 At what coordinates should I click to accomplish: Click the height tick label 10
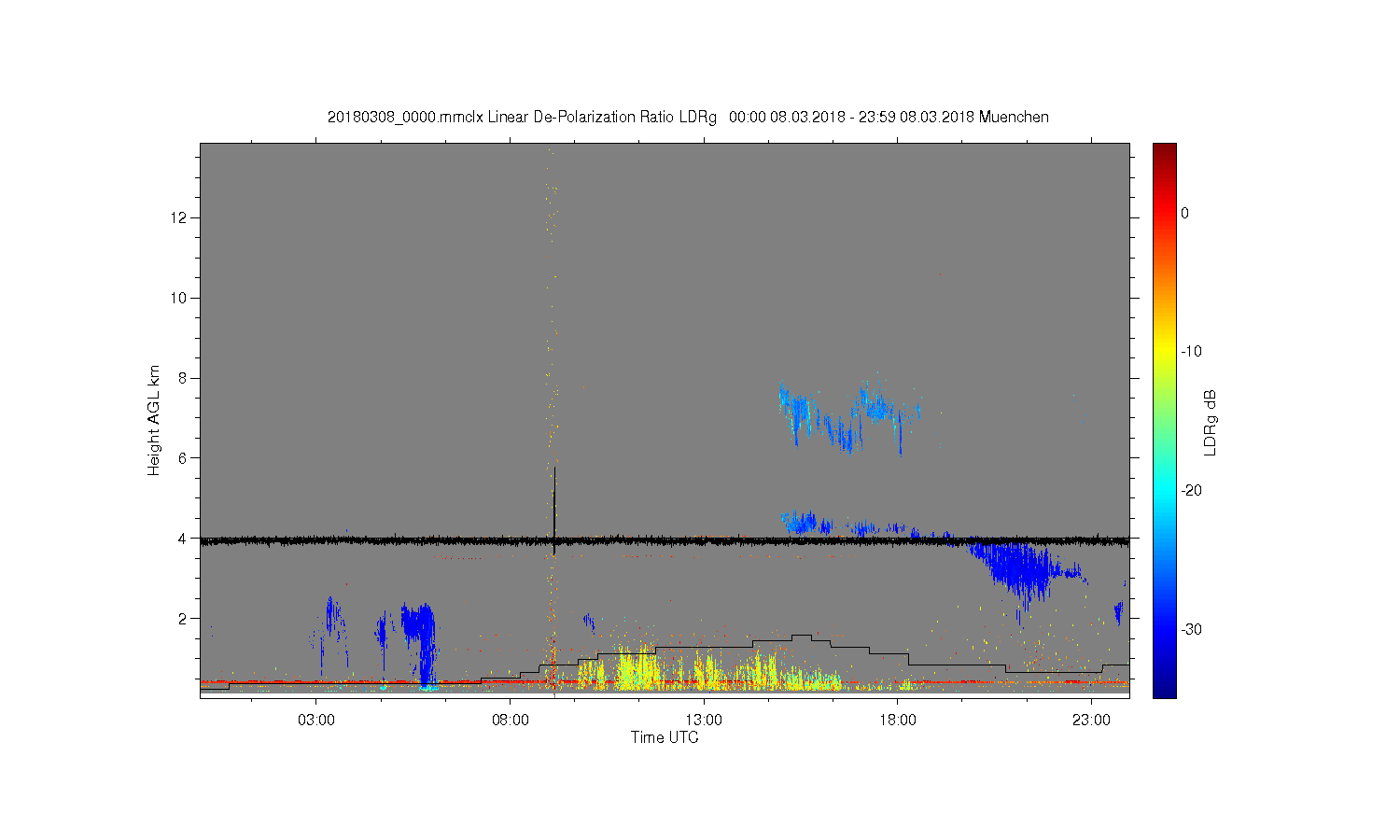[x=180, y=298]
